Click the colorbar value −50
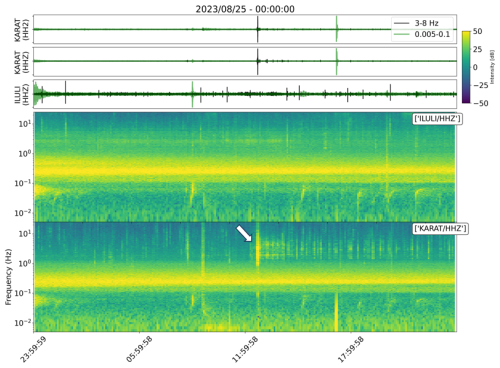This screenshot has height=368, width=500. coord(480,103)
